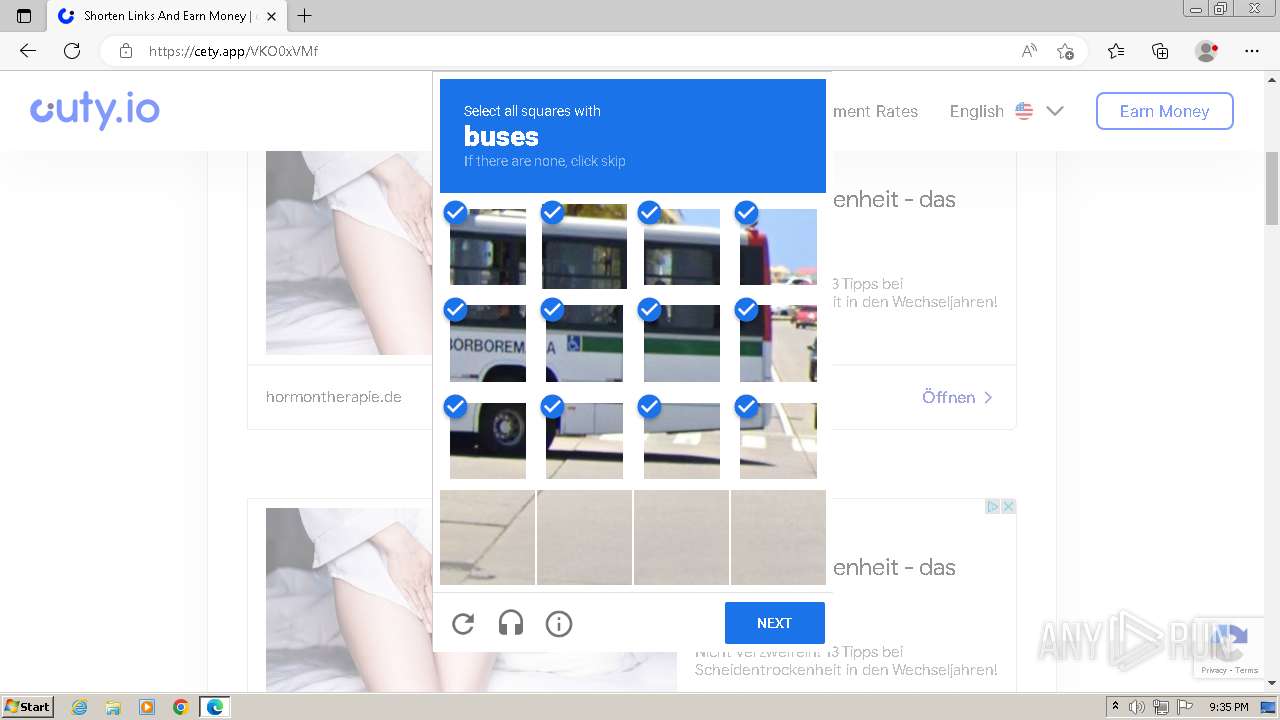Select the last tile of the bottom pavement row
Screen dimensions: 1280x720
[778, 537]
